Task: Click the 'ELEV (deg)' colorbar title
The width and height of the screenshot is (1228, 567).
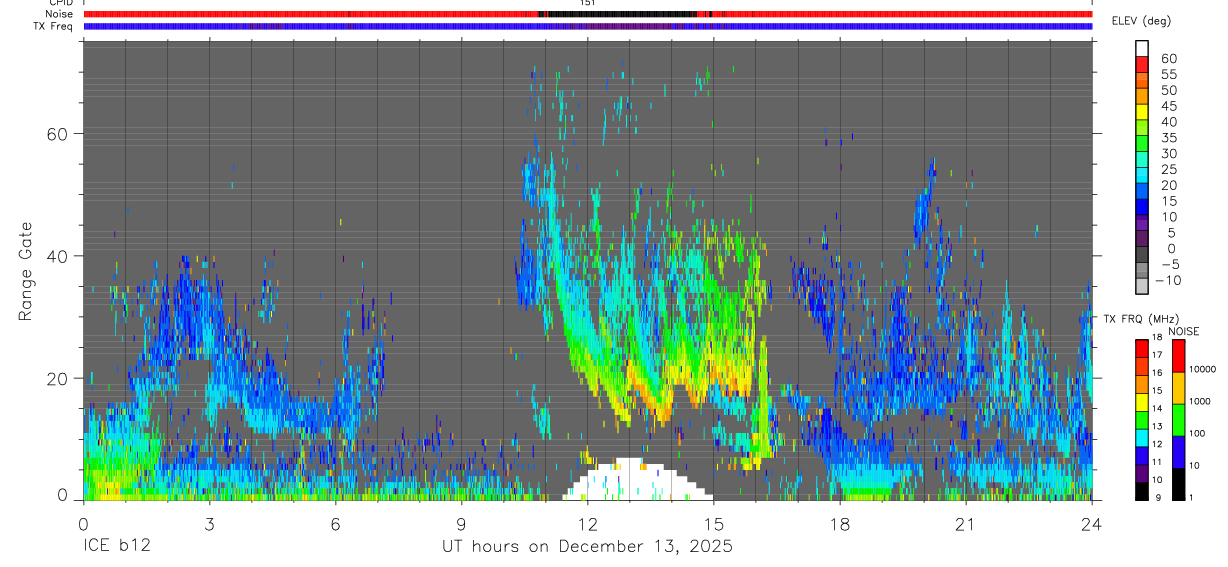Action: click(1141, 21)
